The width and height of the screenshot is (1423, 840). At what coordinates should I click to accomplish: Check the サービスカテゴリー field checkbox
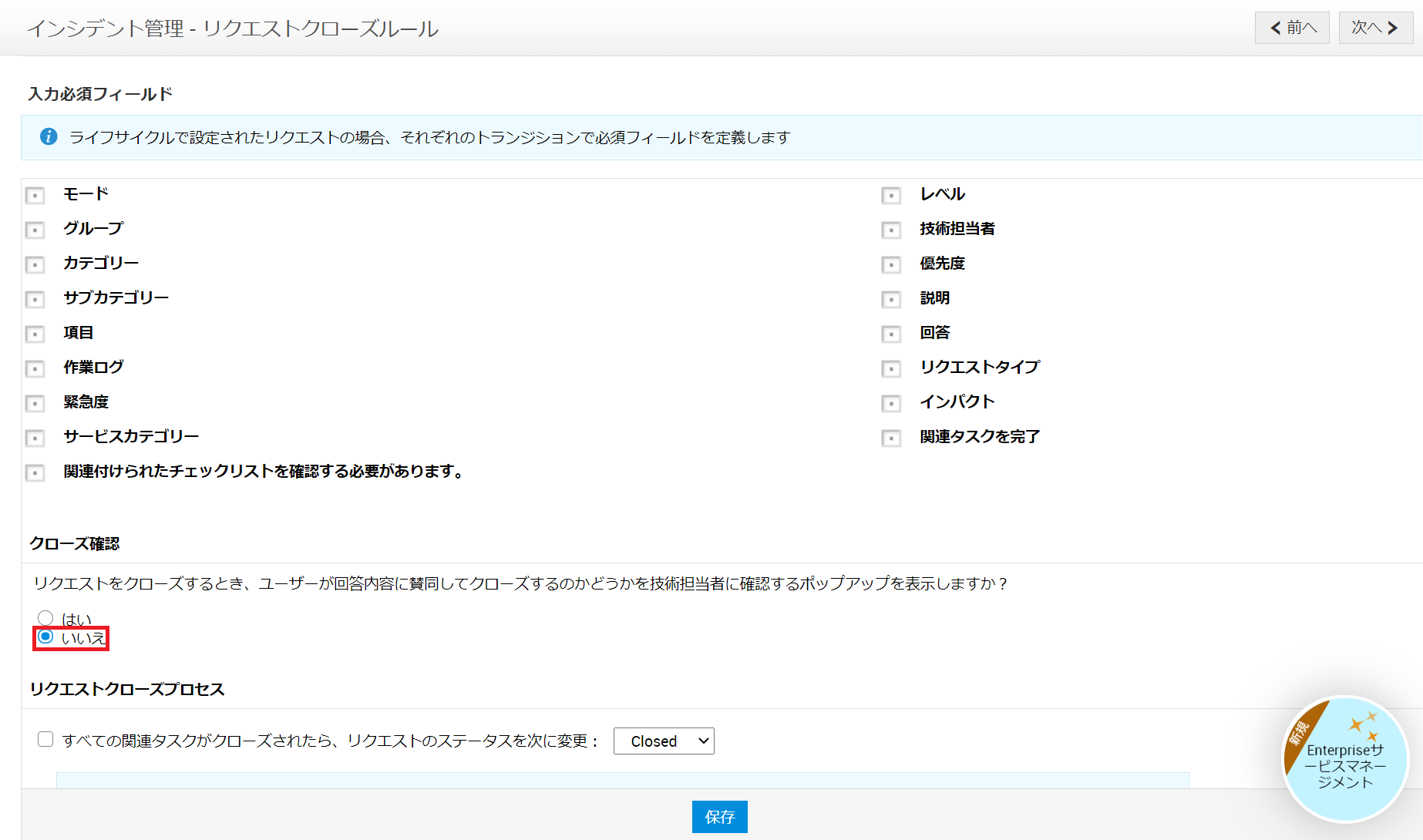pos(35,438)
